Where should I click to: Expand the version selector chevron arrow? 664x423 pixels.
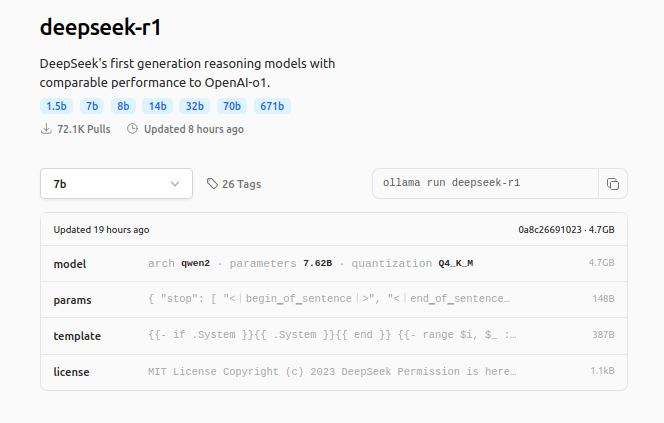(175, 184)
